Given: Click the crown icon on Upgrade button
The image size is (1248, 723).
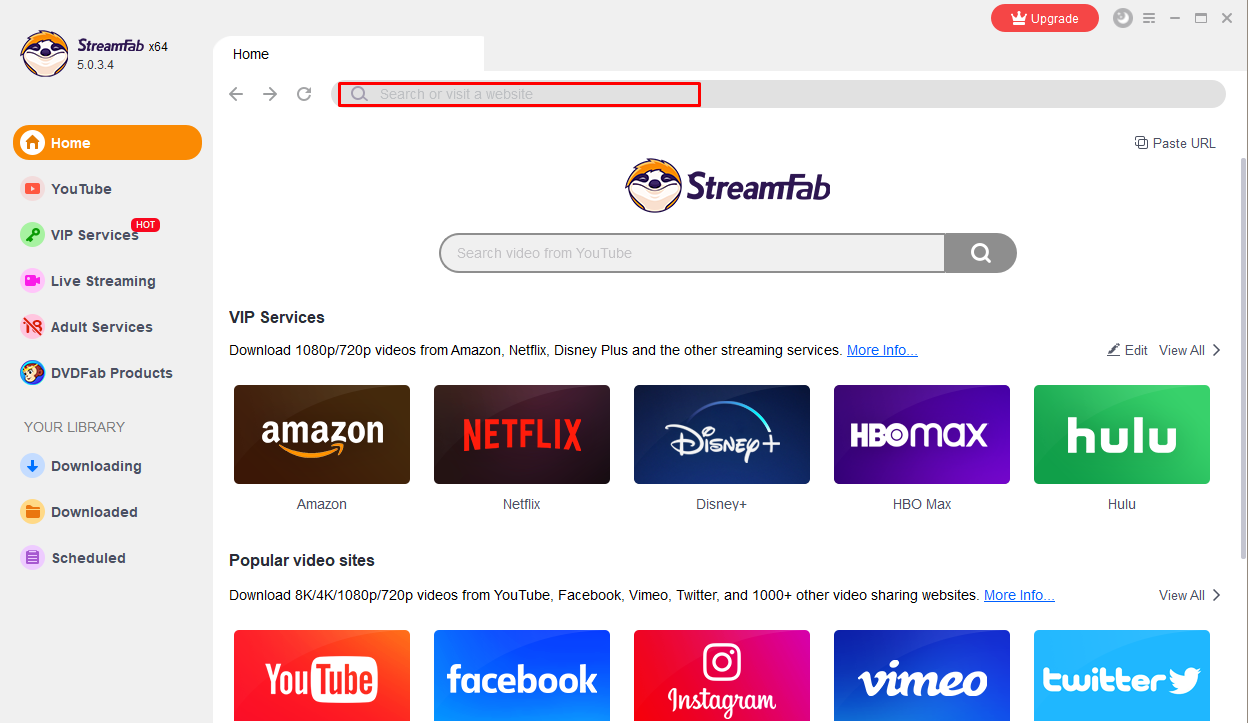Looking at the screenshot, I should (x=1019, y=18).
